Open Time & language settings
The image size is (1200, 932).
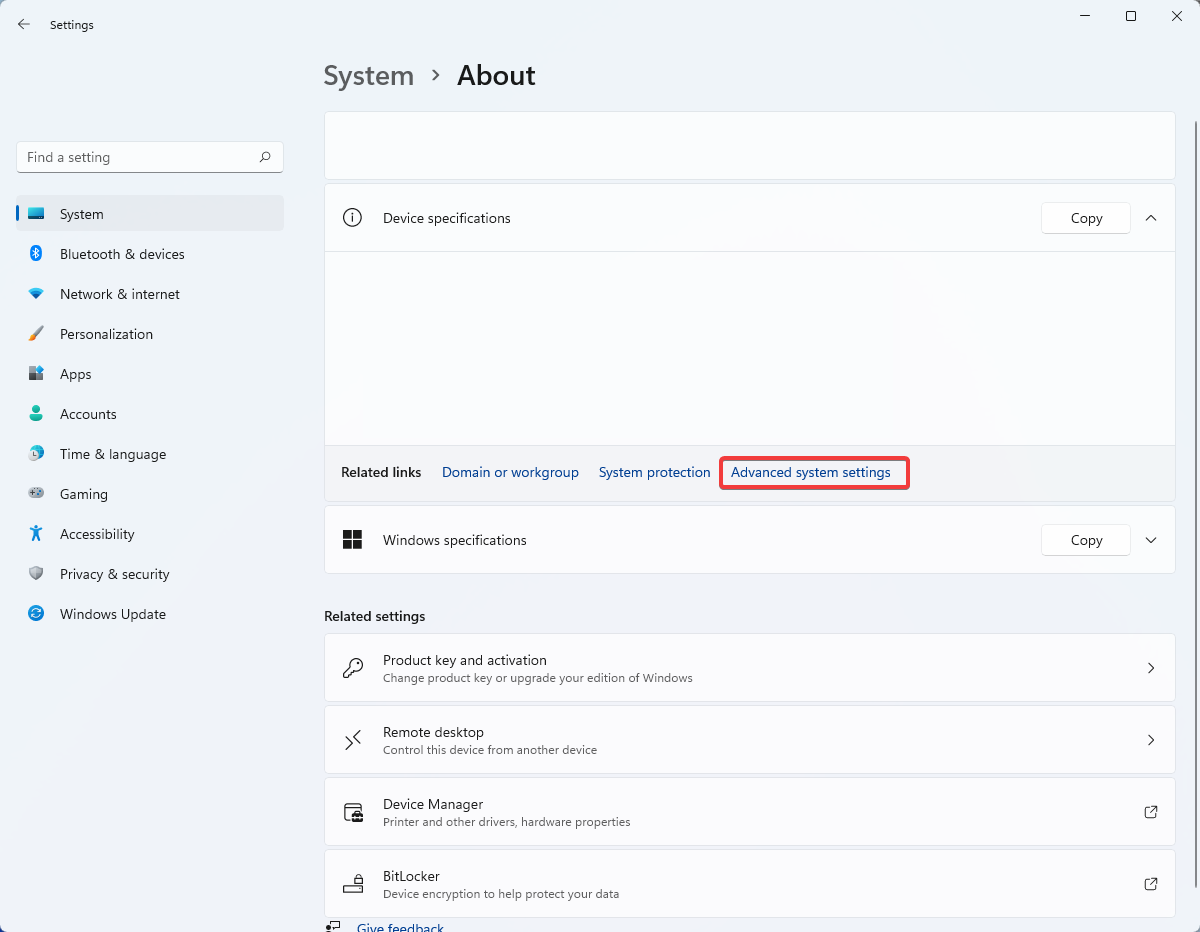112,454
